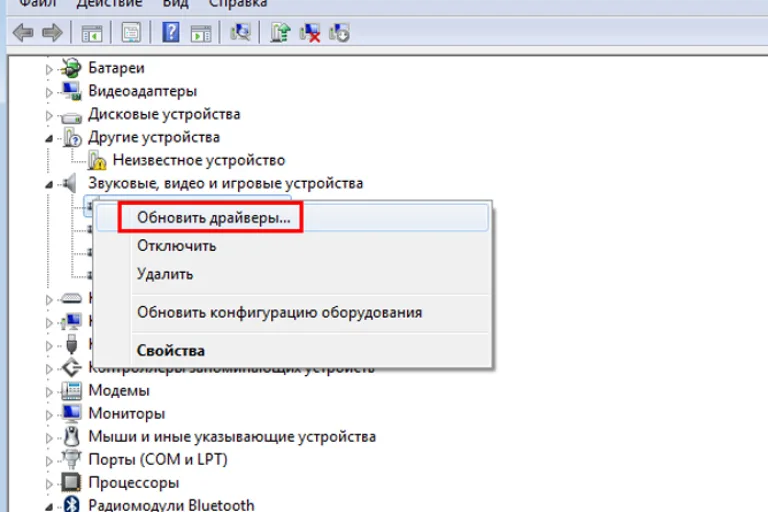The width and height of the screenshot is (768, 512).
Task: Expand the Видеоадаптеры category
Action: coord(48,93)
